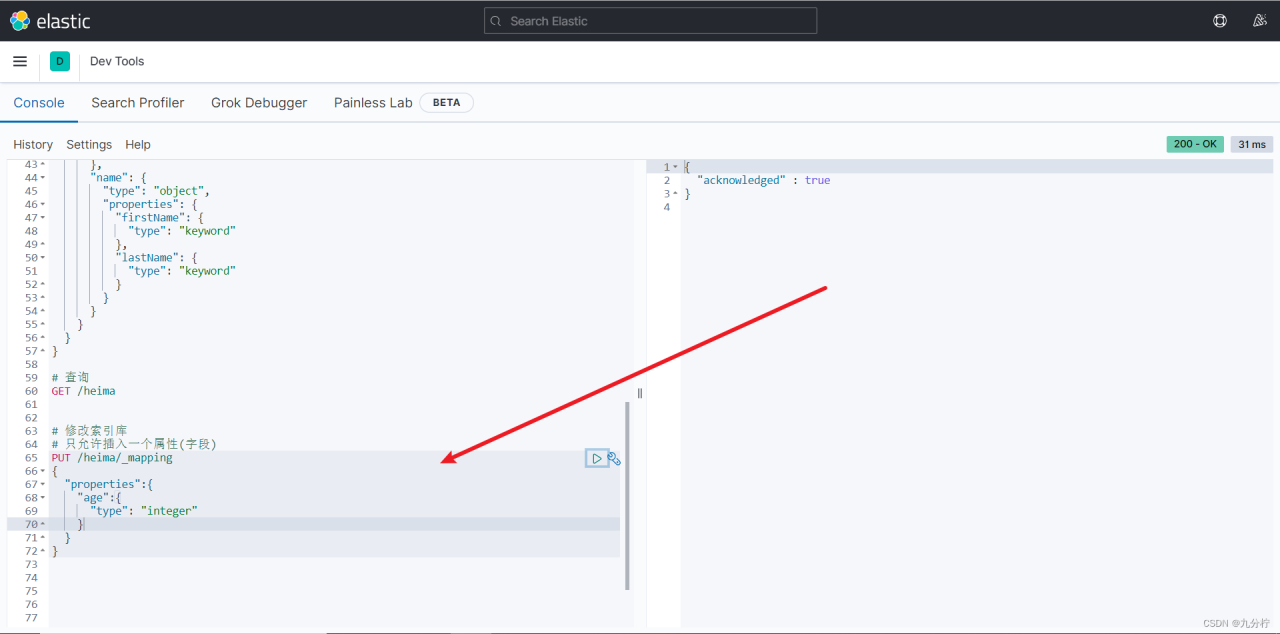Collapse fold arrow at line 68
The height and width of the screenshot is (634, 1280).
tap(42, 498)
